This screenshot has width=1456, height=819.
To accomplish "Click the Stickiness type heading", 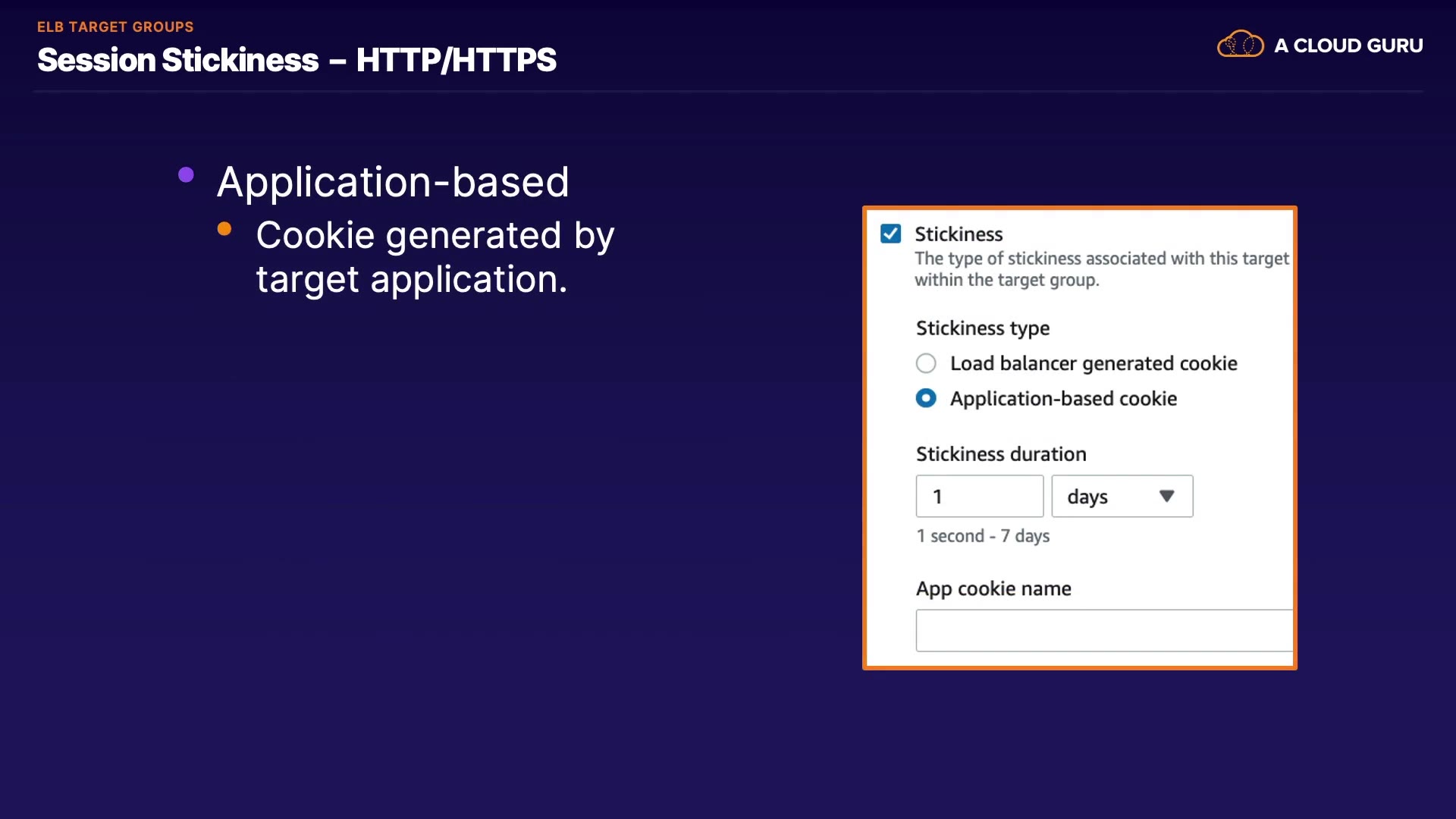I will point(983,328).
